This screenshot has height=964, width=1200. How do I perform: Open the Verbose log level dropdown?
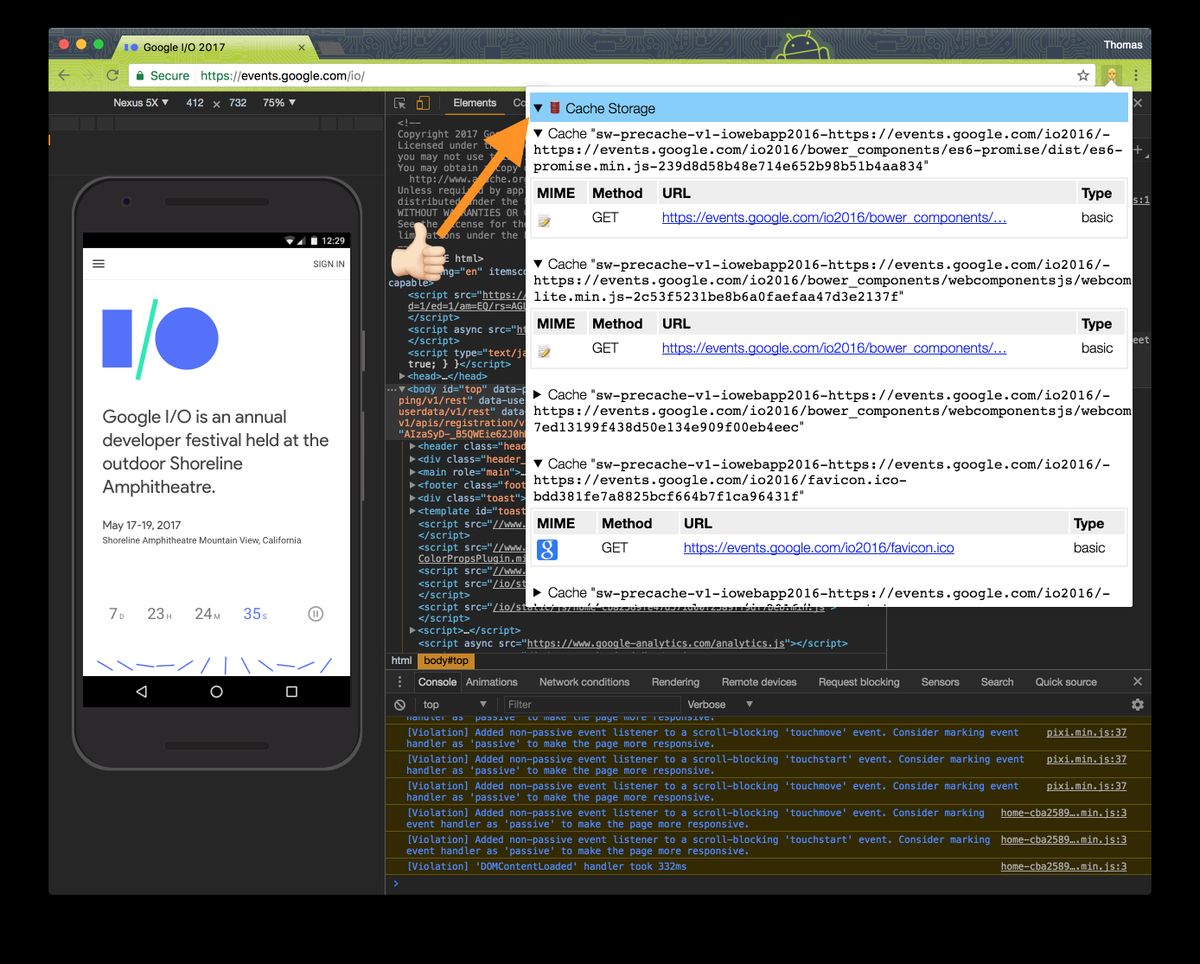[x=720, y=704]
